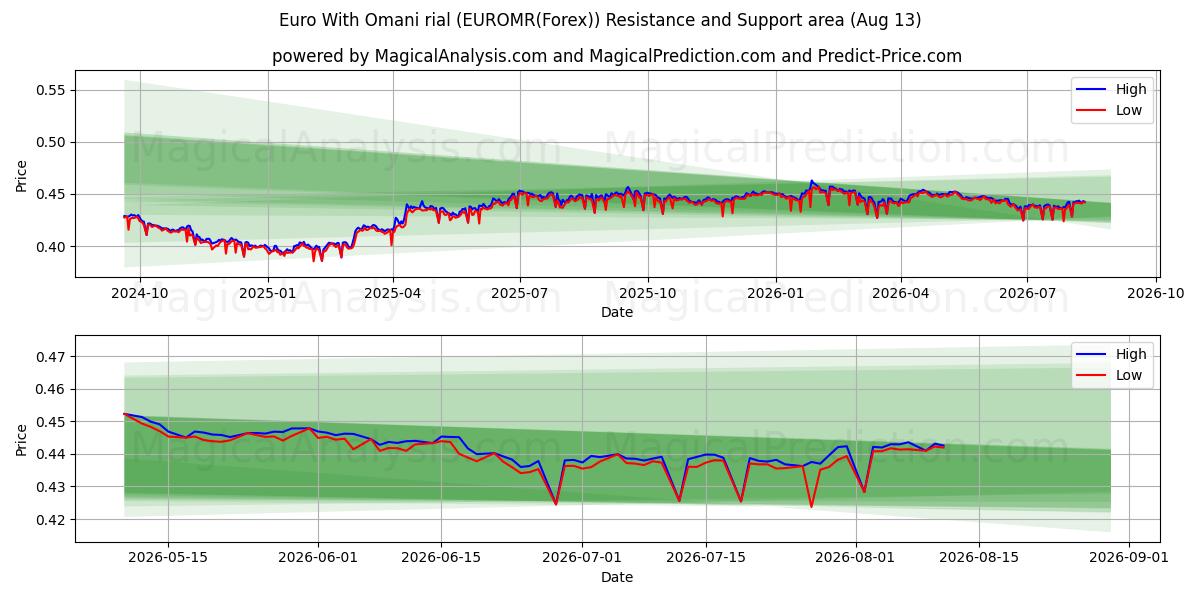
Task: Click the chart title mentioning EUROMR(Forex)
Action: point(600,20)
